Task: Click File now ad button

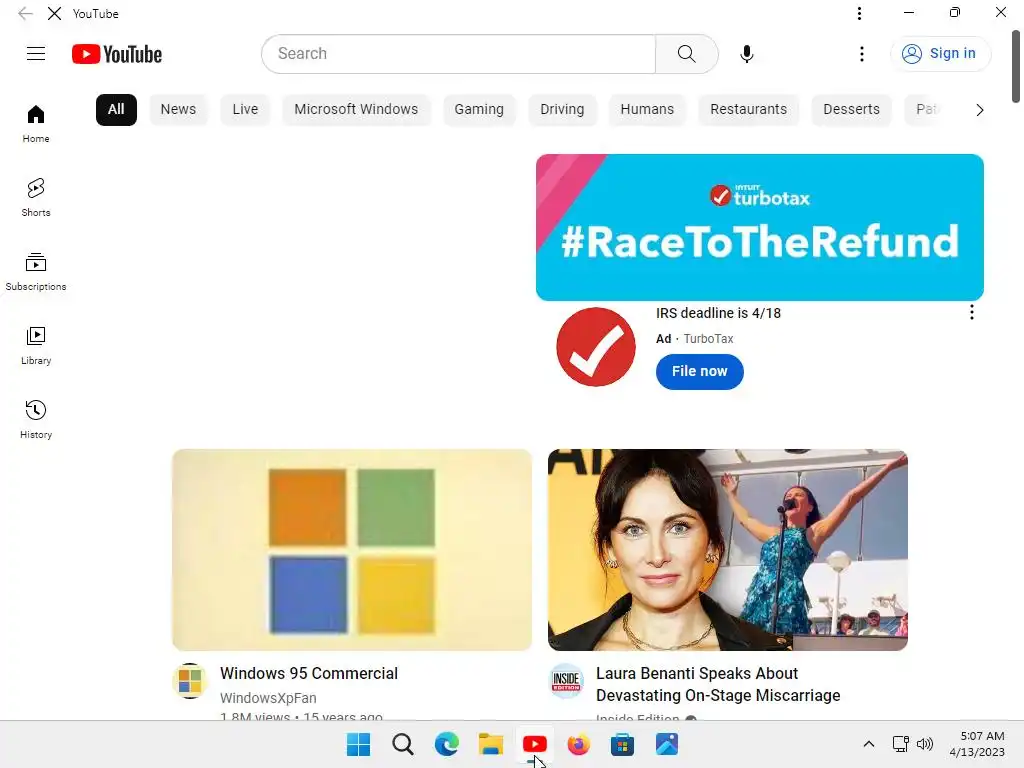Action: (699, 372)
